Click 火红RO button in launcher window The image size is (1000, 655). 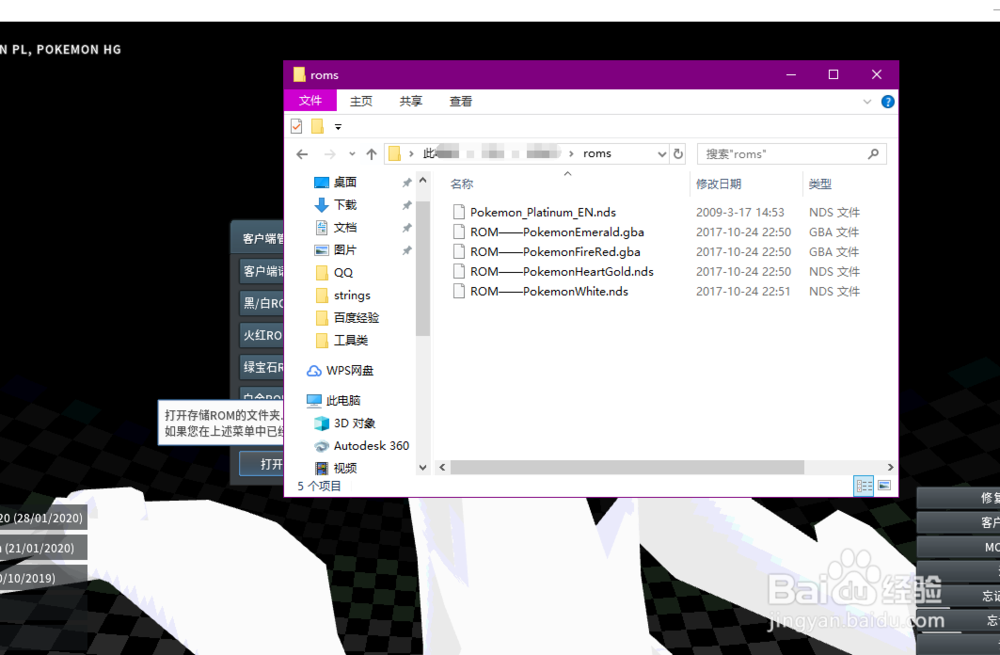pyautogui.click(x=262, y=335)
